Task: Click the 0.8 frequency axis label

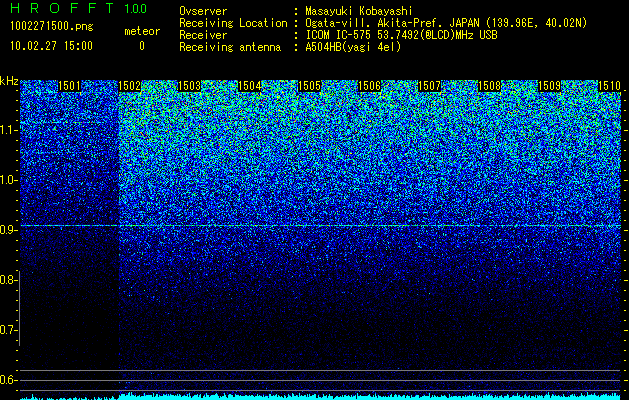Action: point(7,280)
